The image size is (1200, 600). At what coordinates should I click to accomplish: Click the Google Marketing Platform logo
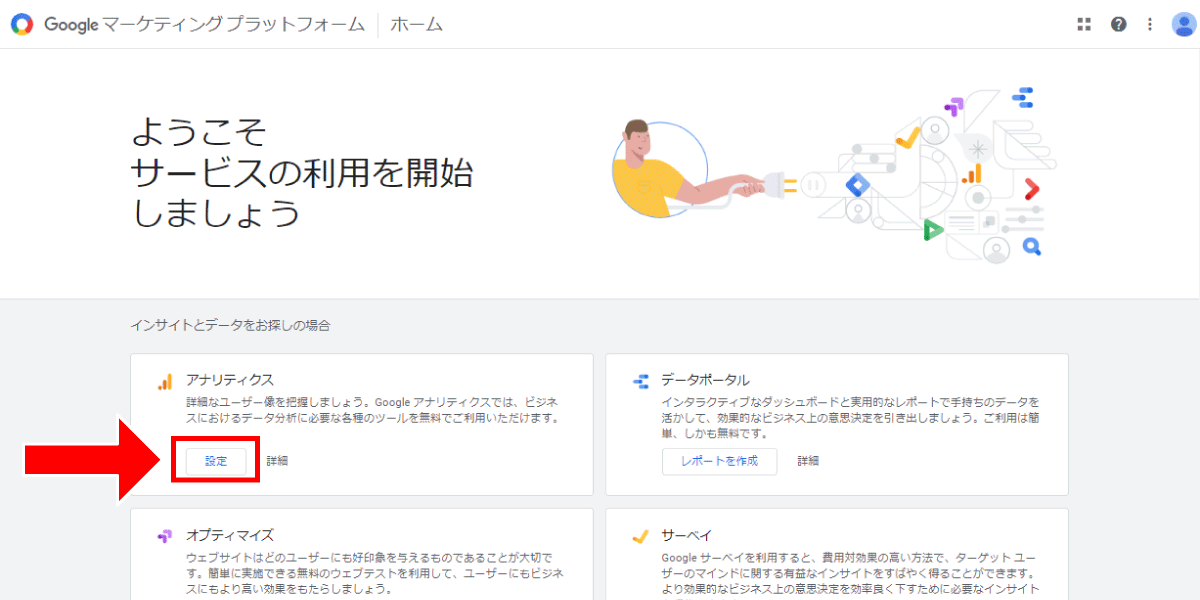(22, 24)
